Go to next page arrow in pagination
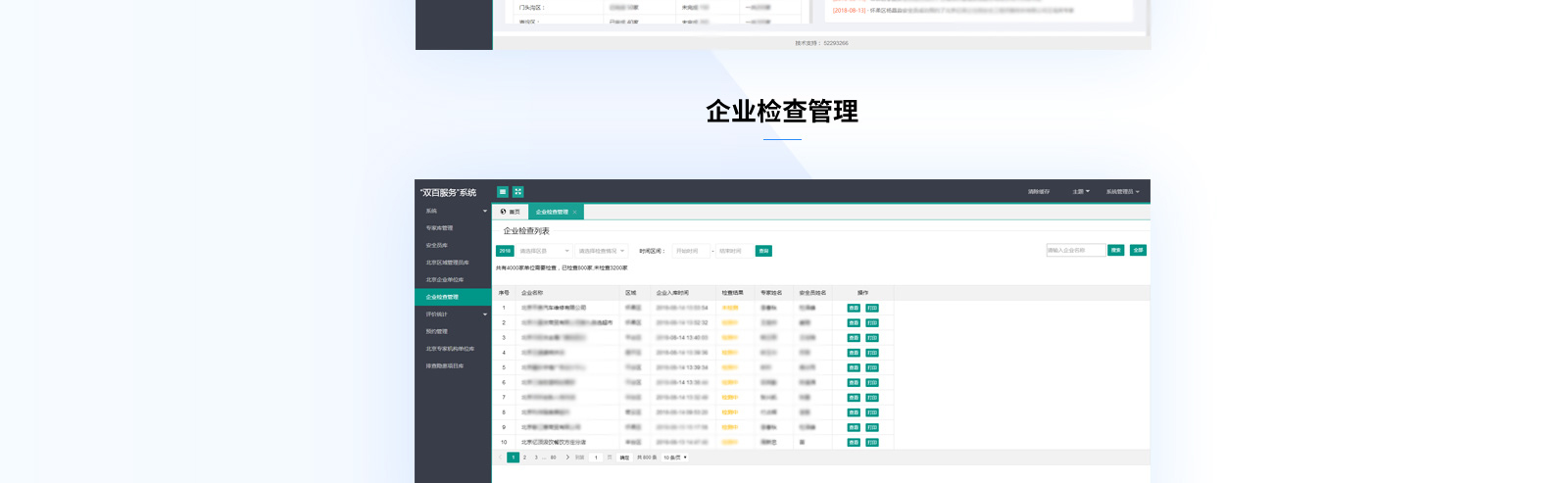The image size is (1568, 483). [567, 458]
